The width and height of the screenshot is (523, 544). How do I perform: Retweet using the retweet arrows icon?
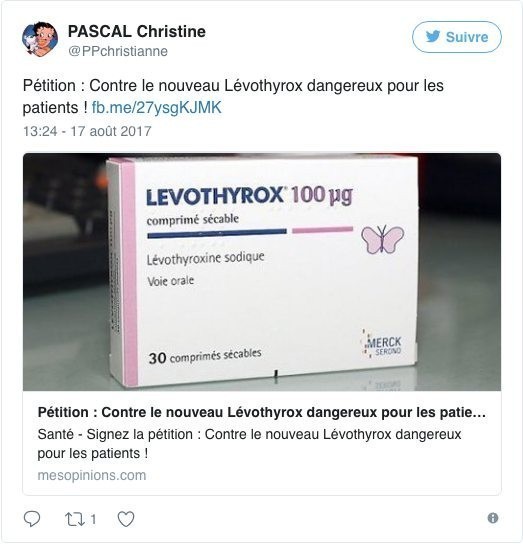click(x=75, y=519)
